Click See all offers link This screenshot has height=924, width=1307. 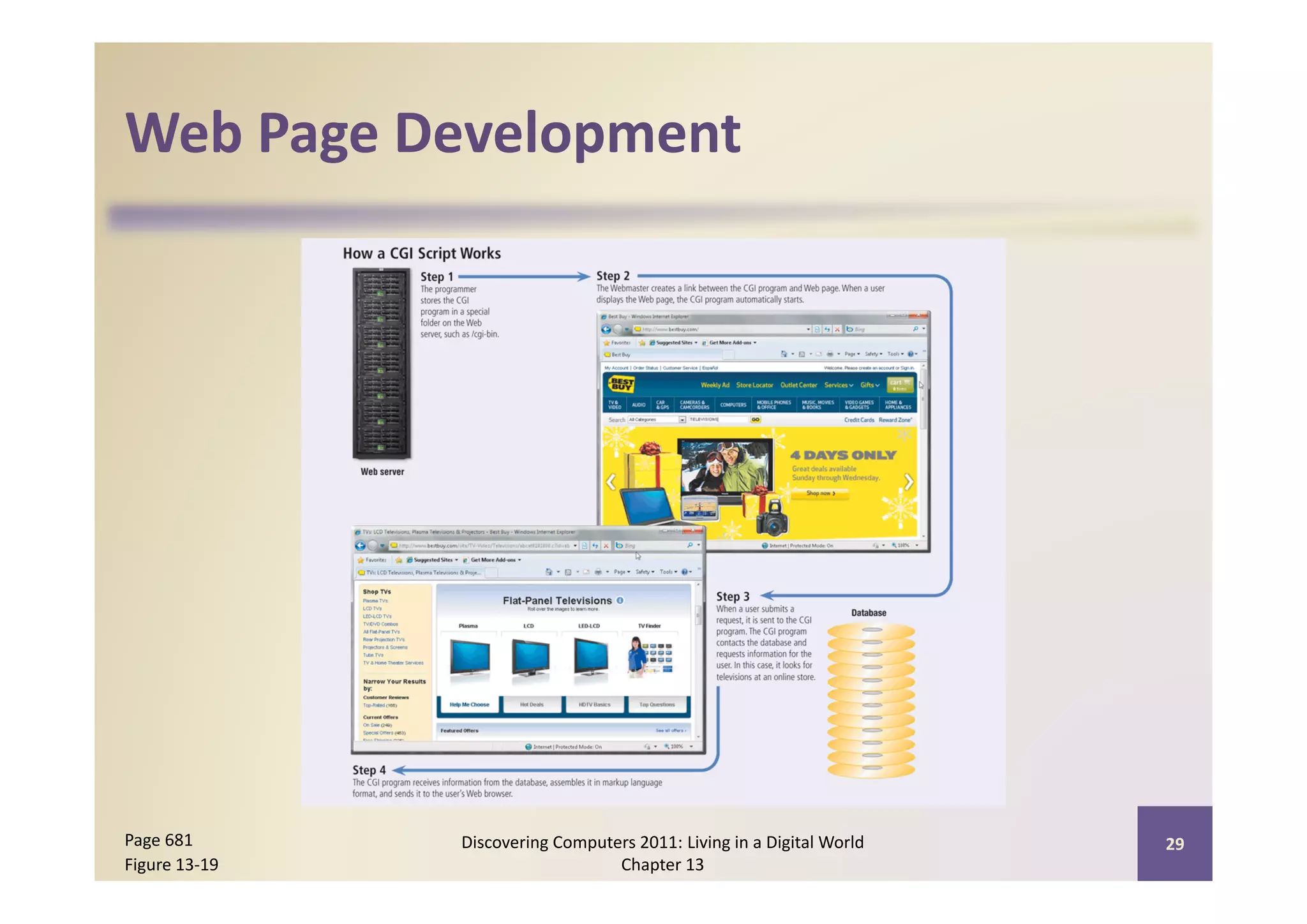click(671, 730)
